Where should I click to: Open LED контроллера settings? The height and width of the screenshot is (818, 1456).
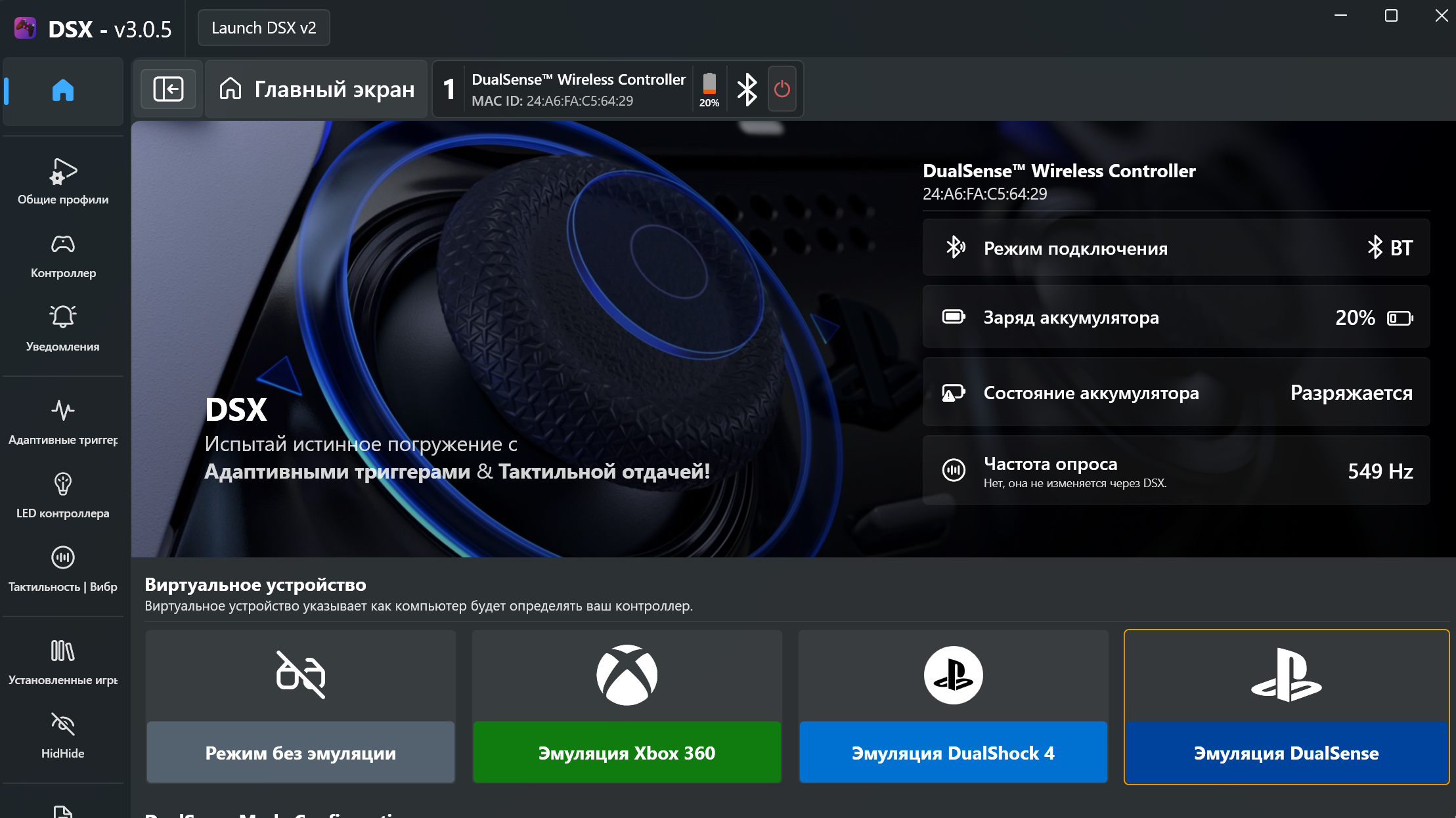pos(63,496)
